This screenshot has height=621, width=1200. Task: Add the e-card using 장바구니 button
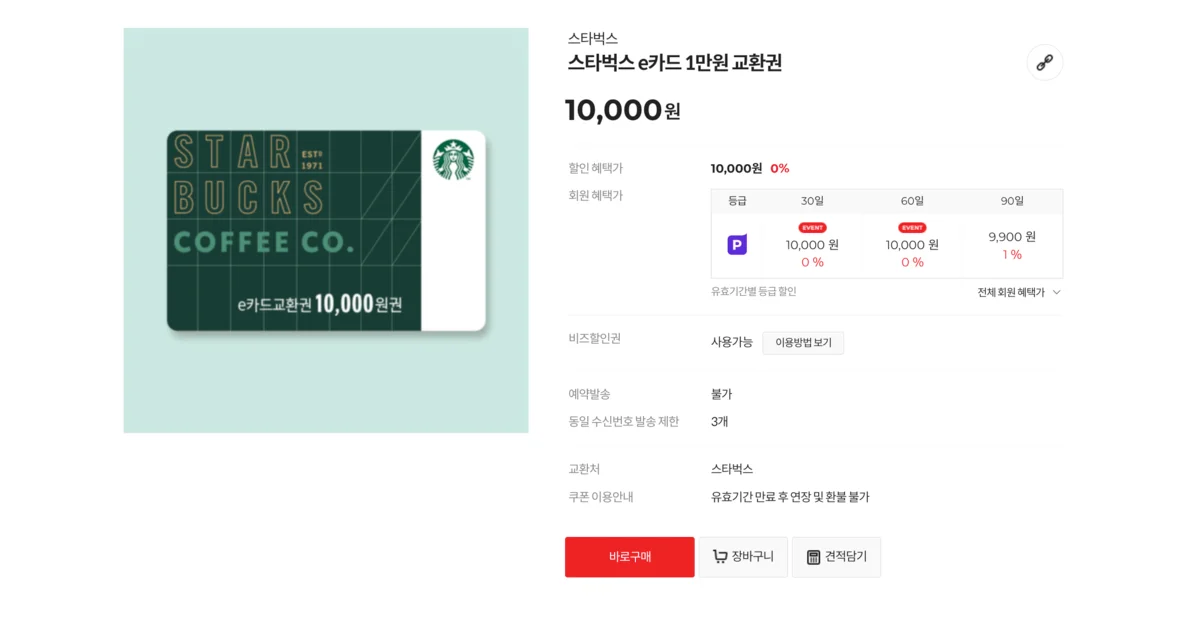pyautogui.click(x=742, y=557)
